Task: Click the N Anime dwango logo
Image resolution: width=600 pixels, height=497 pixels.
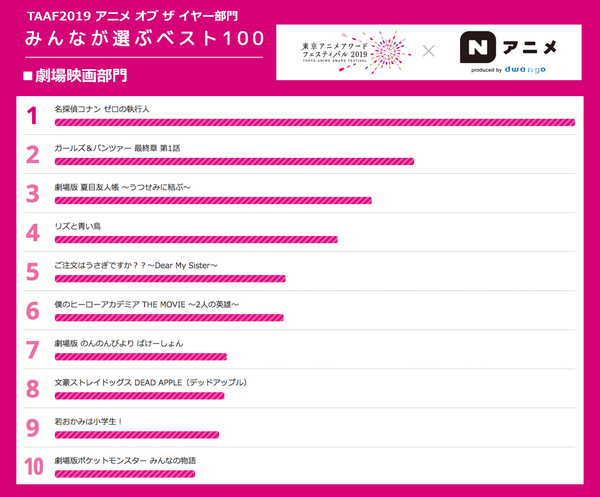Action: (x=508, y=51)
